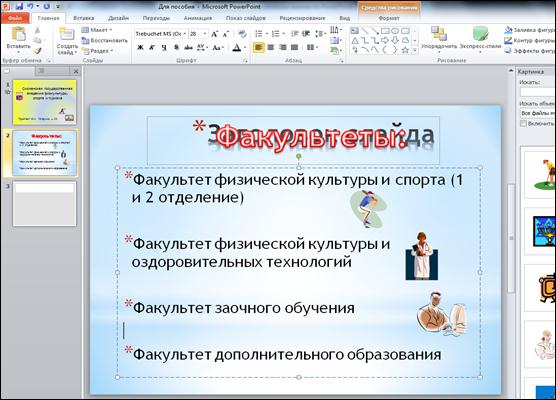Click the Copy icon in clipboard group
The image size is (556, 400).
(37, 40)
